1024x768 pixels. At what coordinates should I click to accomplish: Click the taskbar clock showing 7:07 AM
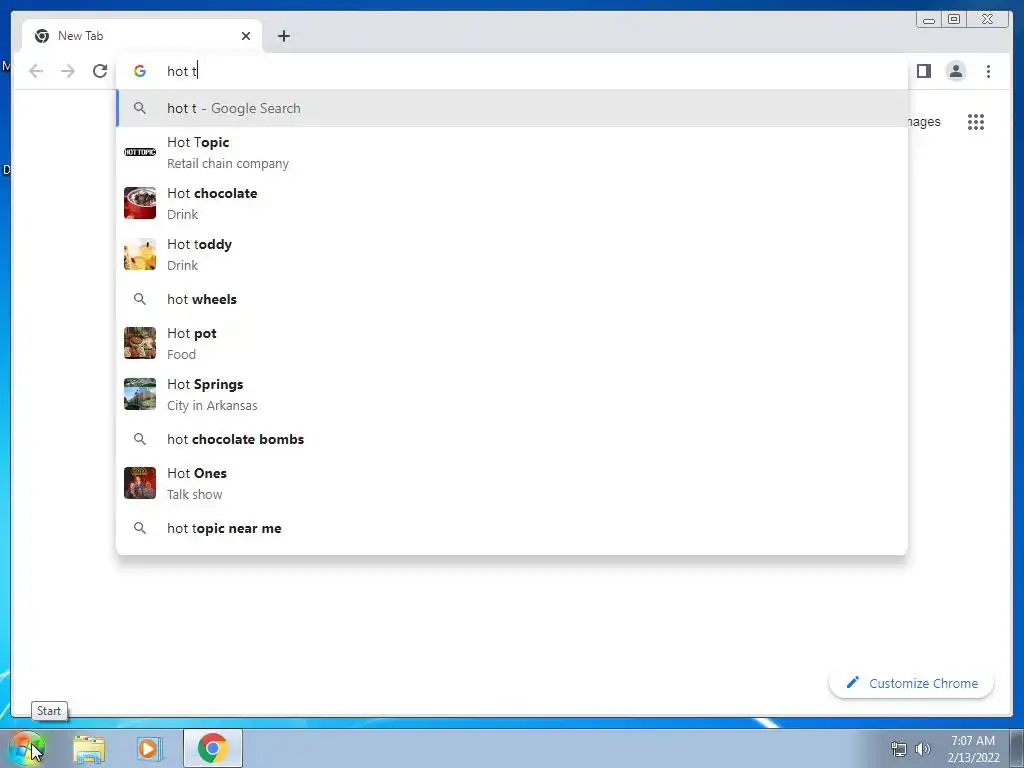[x=973, y=749]
